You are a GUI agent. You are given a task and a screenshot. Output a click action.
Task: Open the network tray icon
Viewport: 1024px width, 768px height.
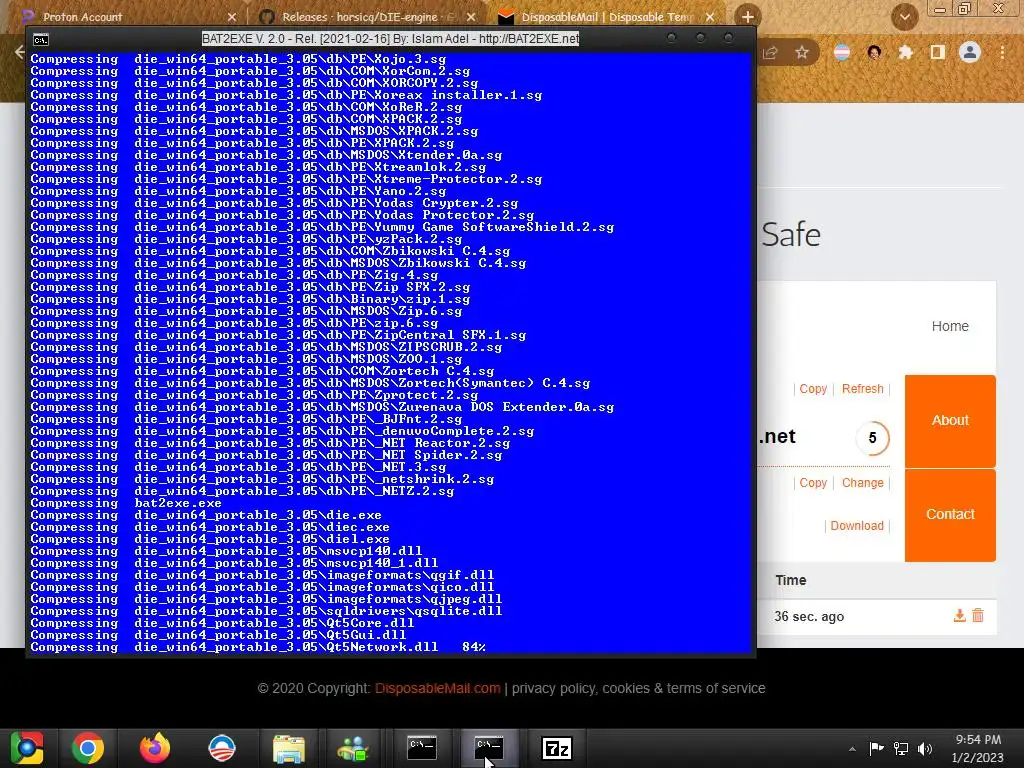click(901, 748)
